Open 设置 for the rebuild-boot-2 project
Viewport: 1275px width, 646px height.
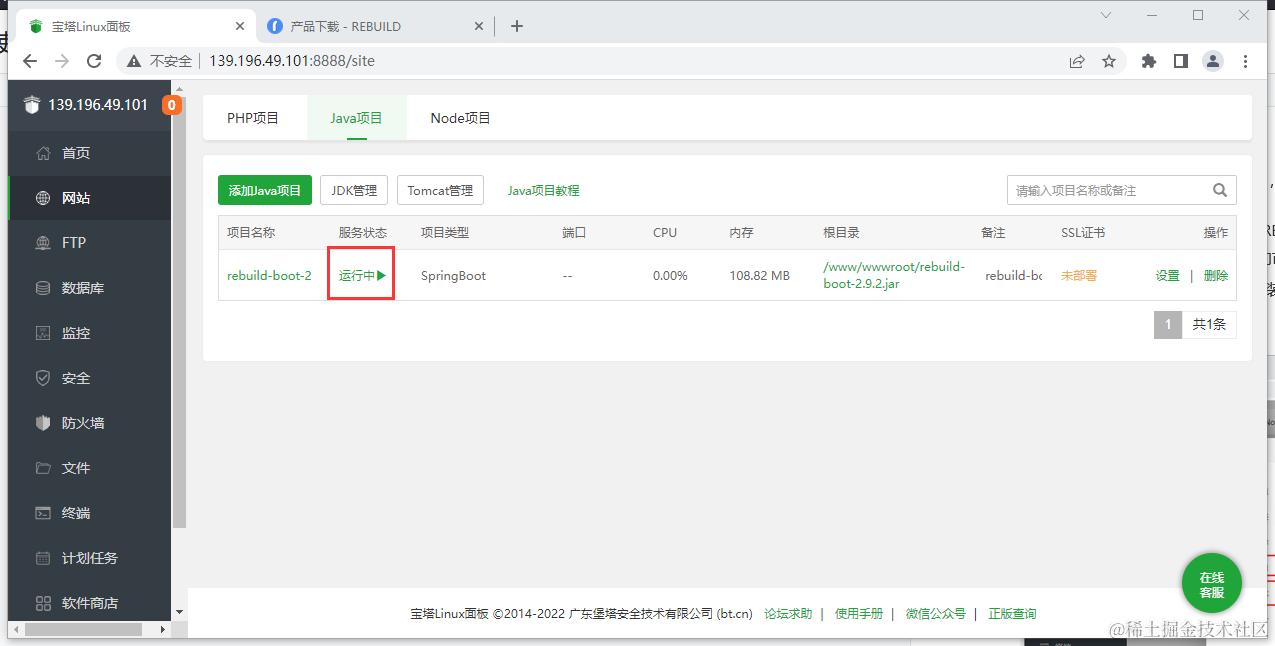(1167, 275)
